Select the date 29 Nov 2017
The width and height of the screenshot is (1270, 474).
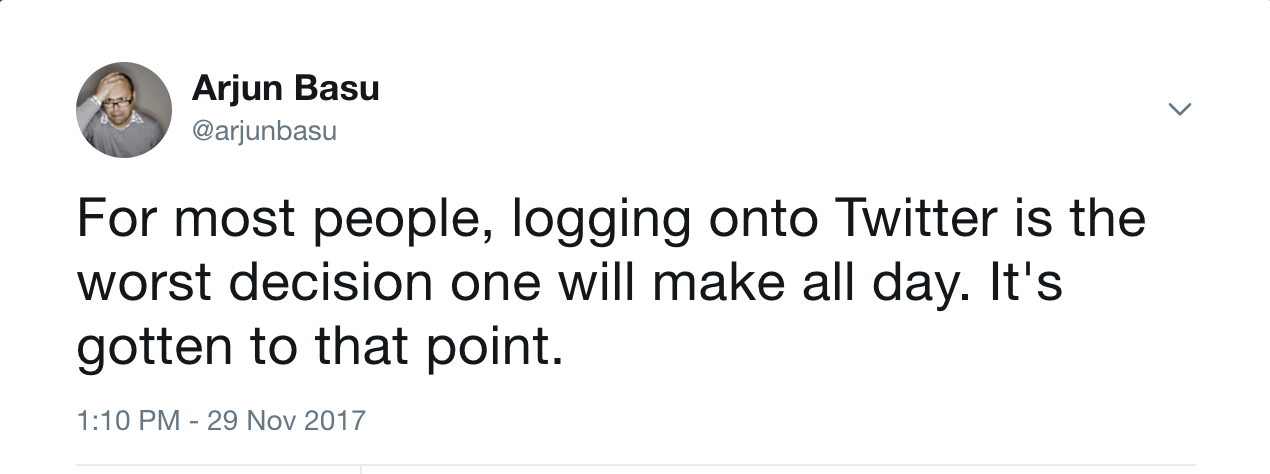[x=287, y=419]
